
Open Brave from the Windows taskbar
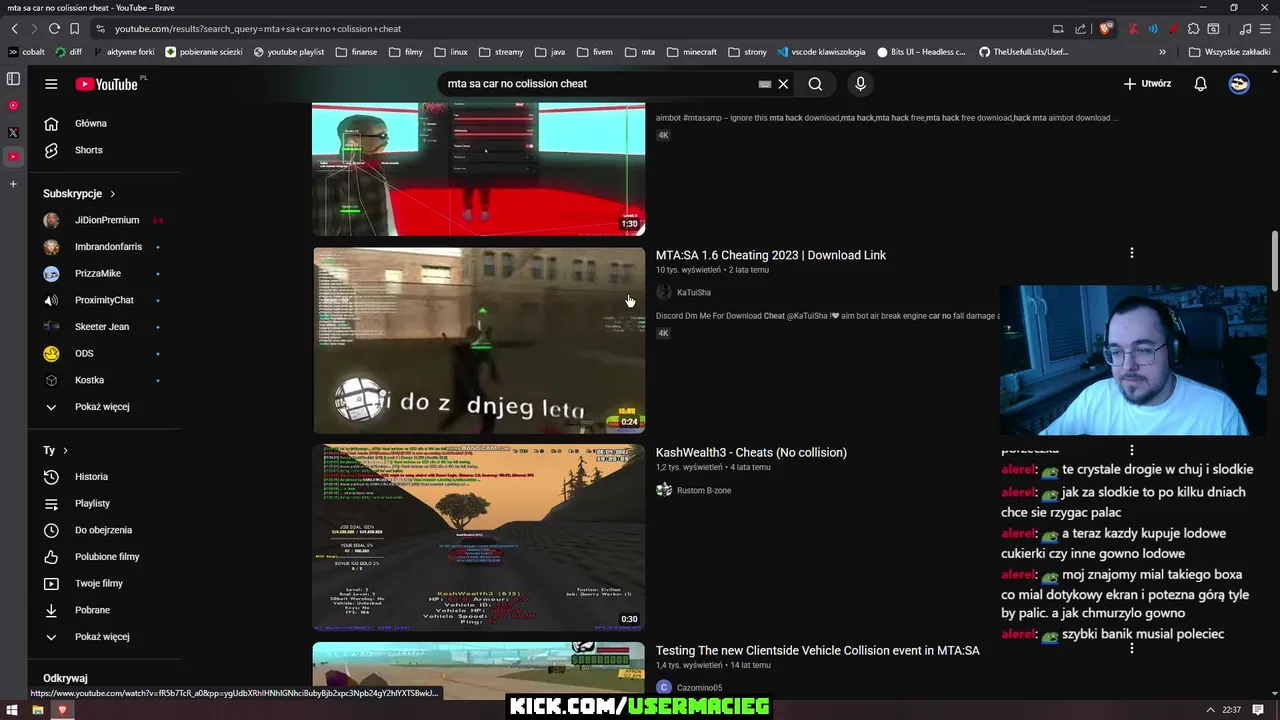(62, 710)
